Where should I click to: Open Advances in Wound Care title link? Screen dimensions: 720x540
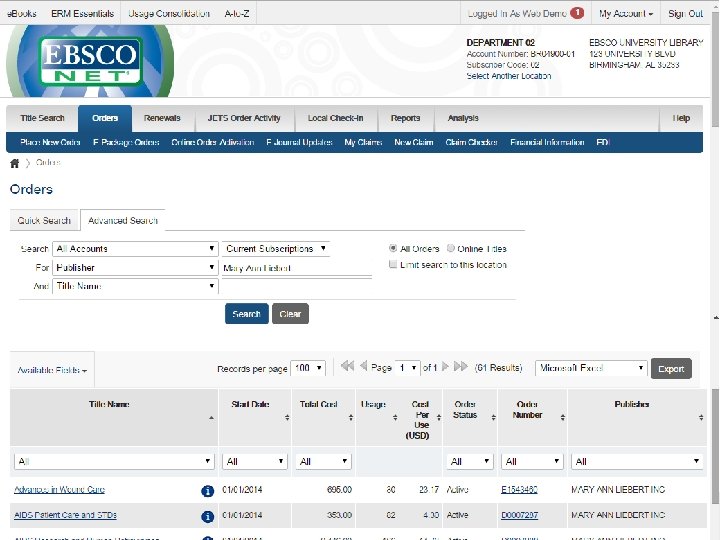(x=60, y=489)
